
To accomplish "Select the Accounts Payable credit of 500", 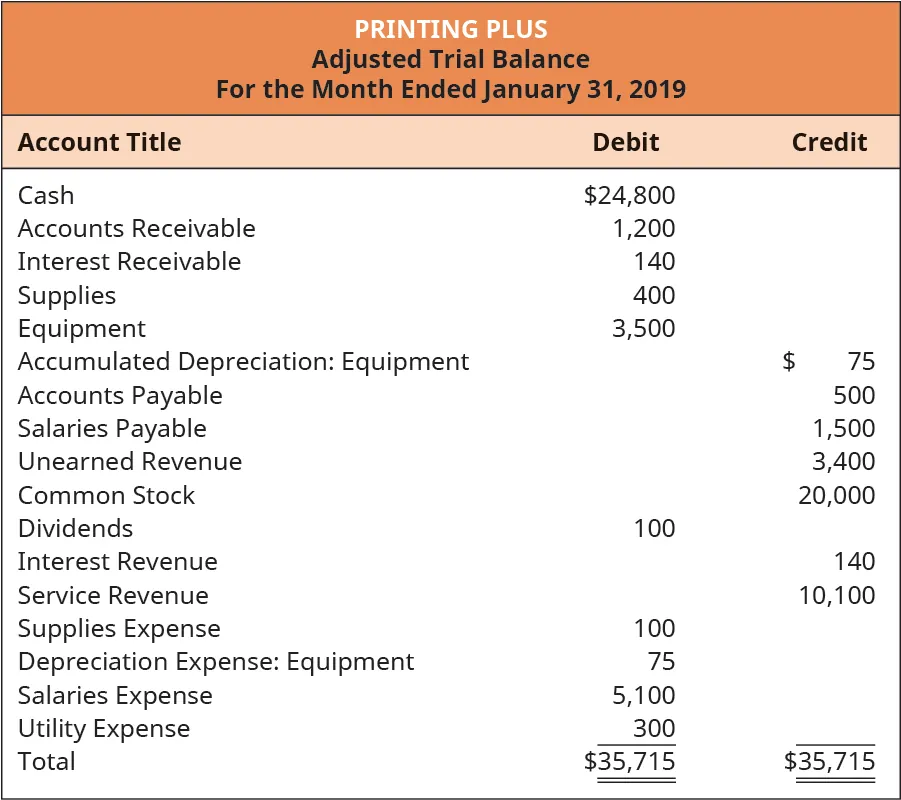I will pyautogui.click(x=854, y=395).
